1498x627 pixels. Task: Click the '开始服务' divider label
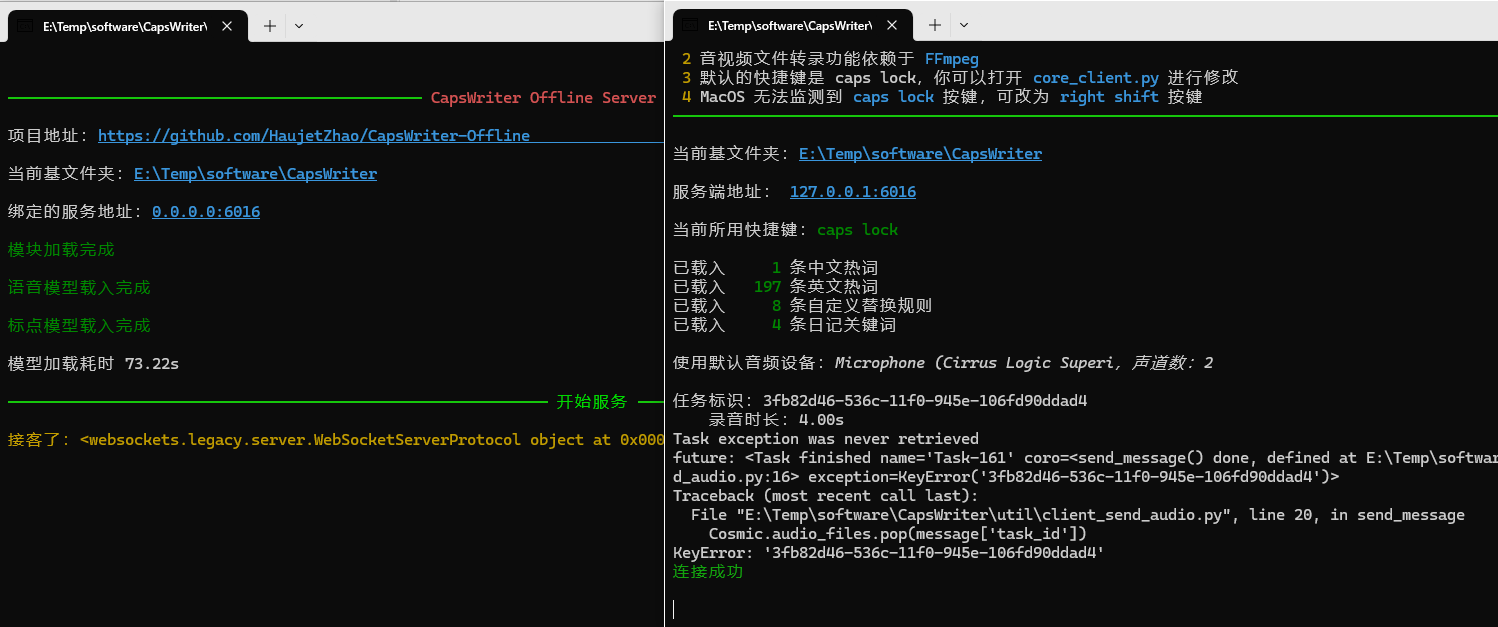[x=592, y=402]
